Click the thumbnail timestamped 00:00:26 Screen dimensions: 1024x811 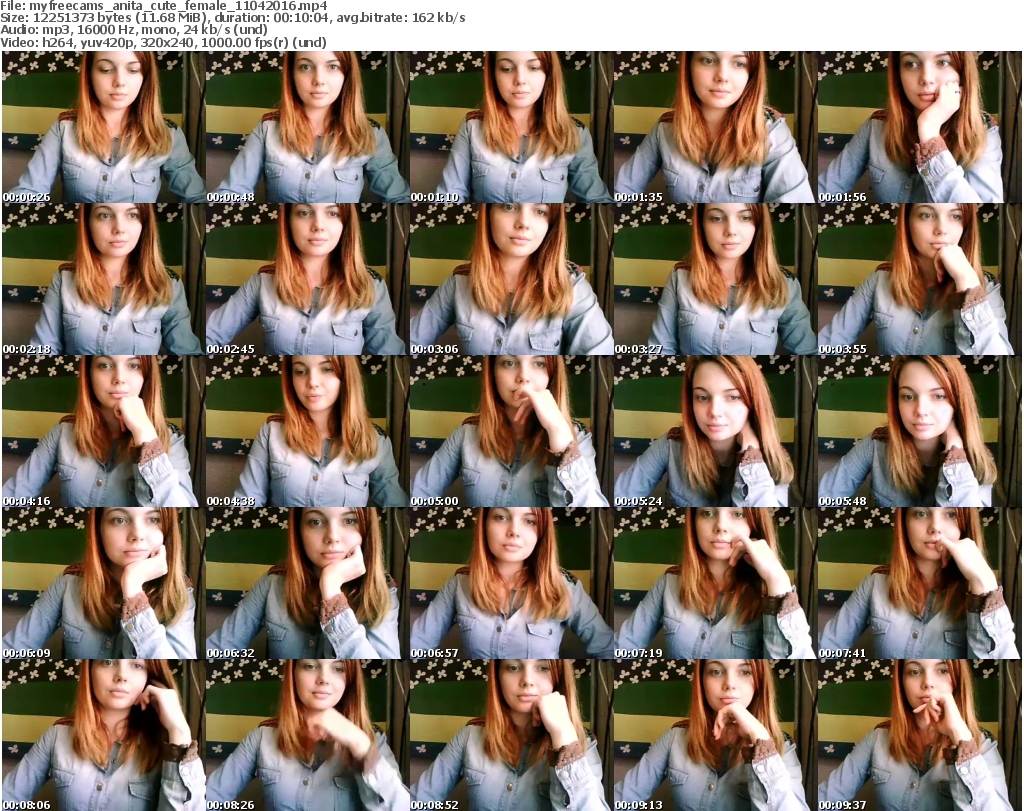point(103,128)
